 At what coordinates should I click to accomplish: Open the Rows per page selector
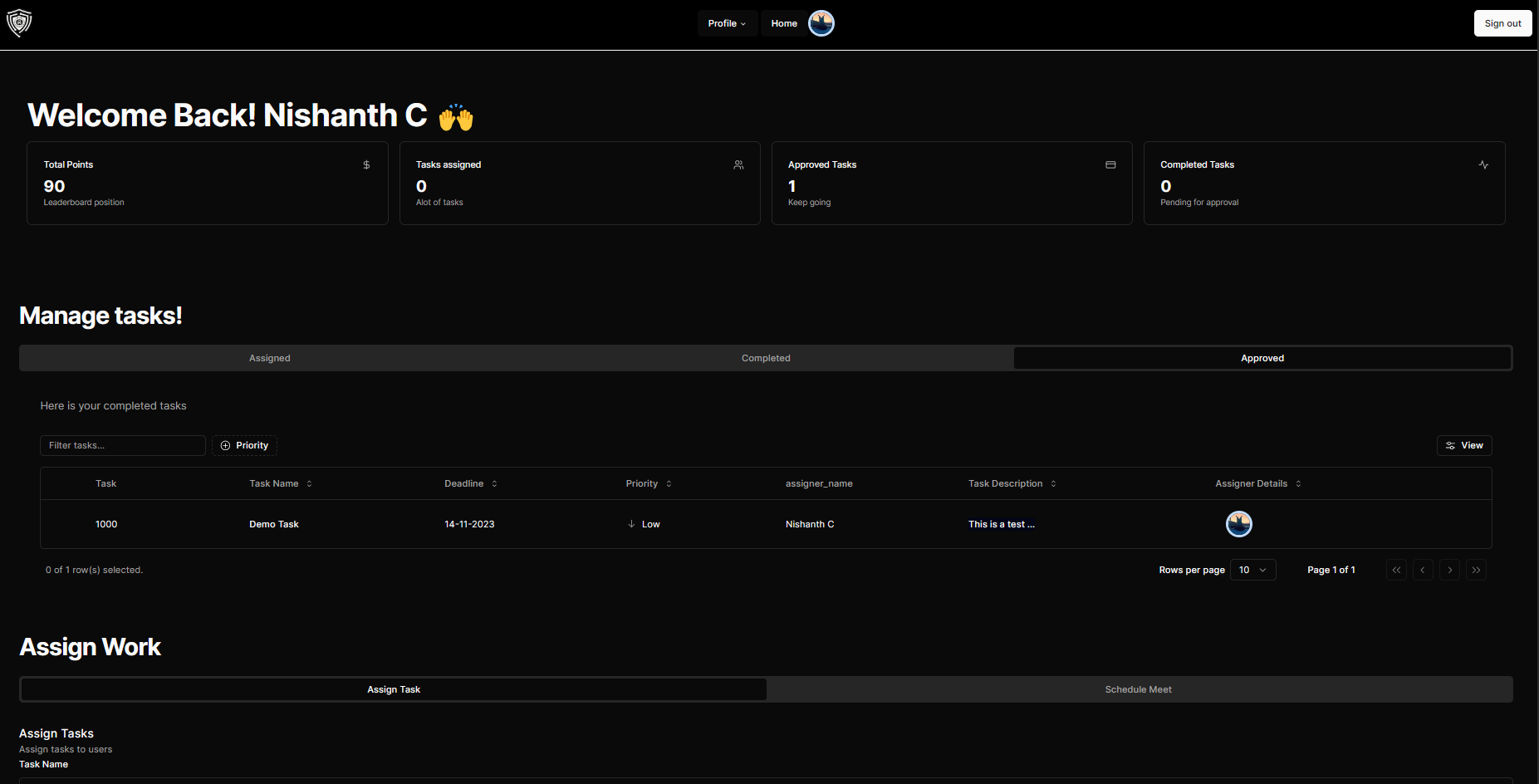(1252, 570)
